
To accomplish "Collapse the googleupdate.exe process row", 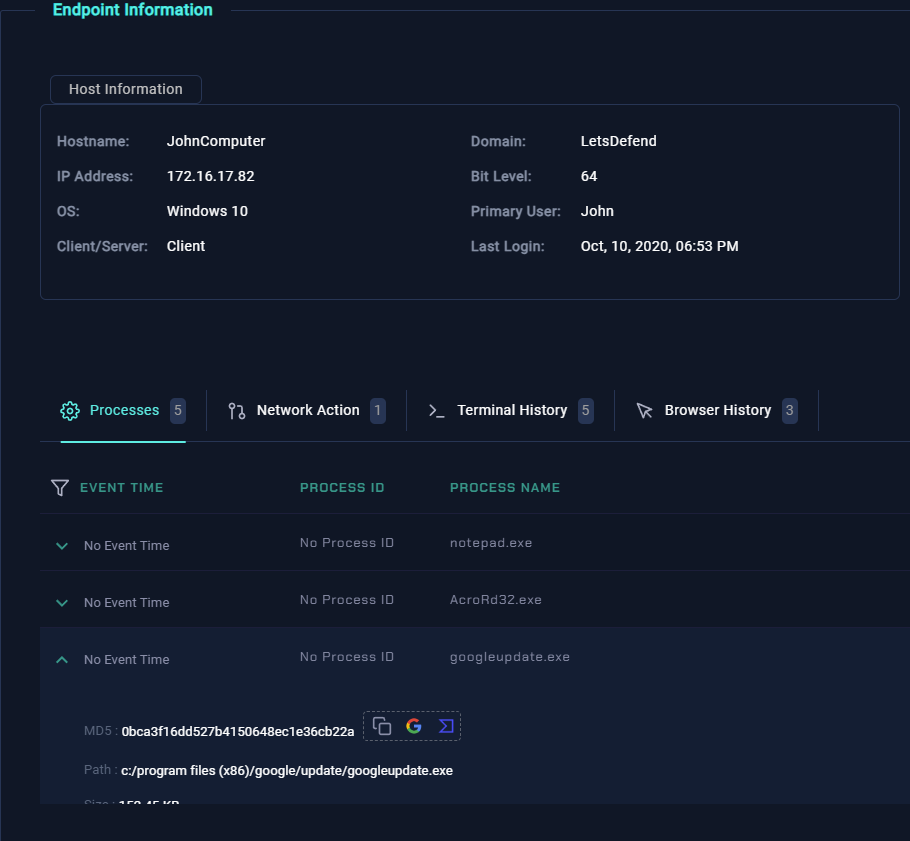I will point(62,660).
